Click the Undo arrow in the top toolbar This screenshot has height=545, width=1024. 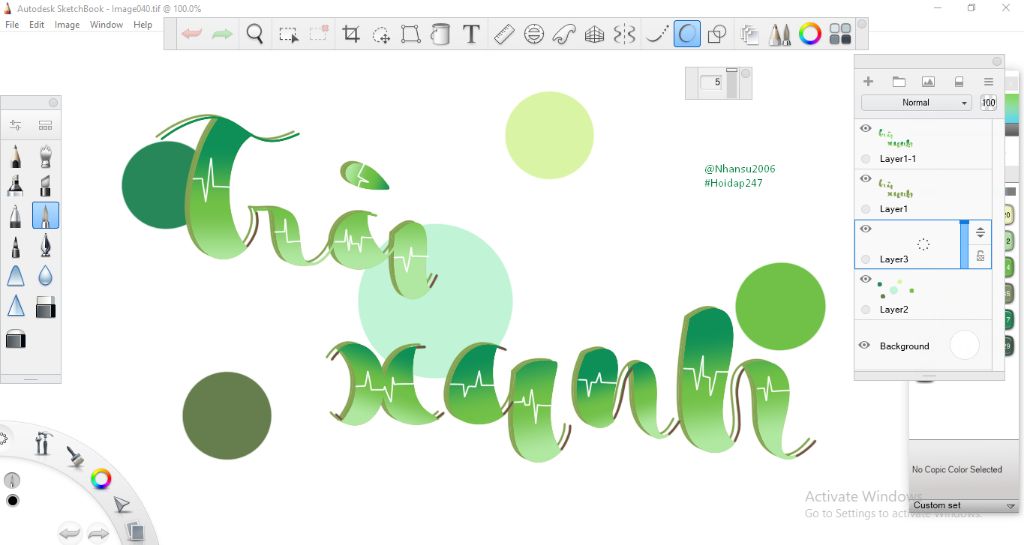point(192,33)
